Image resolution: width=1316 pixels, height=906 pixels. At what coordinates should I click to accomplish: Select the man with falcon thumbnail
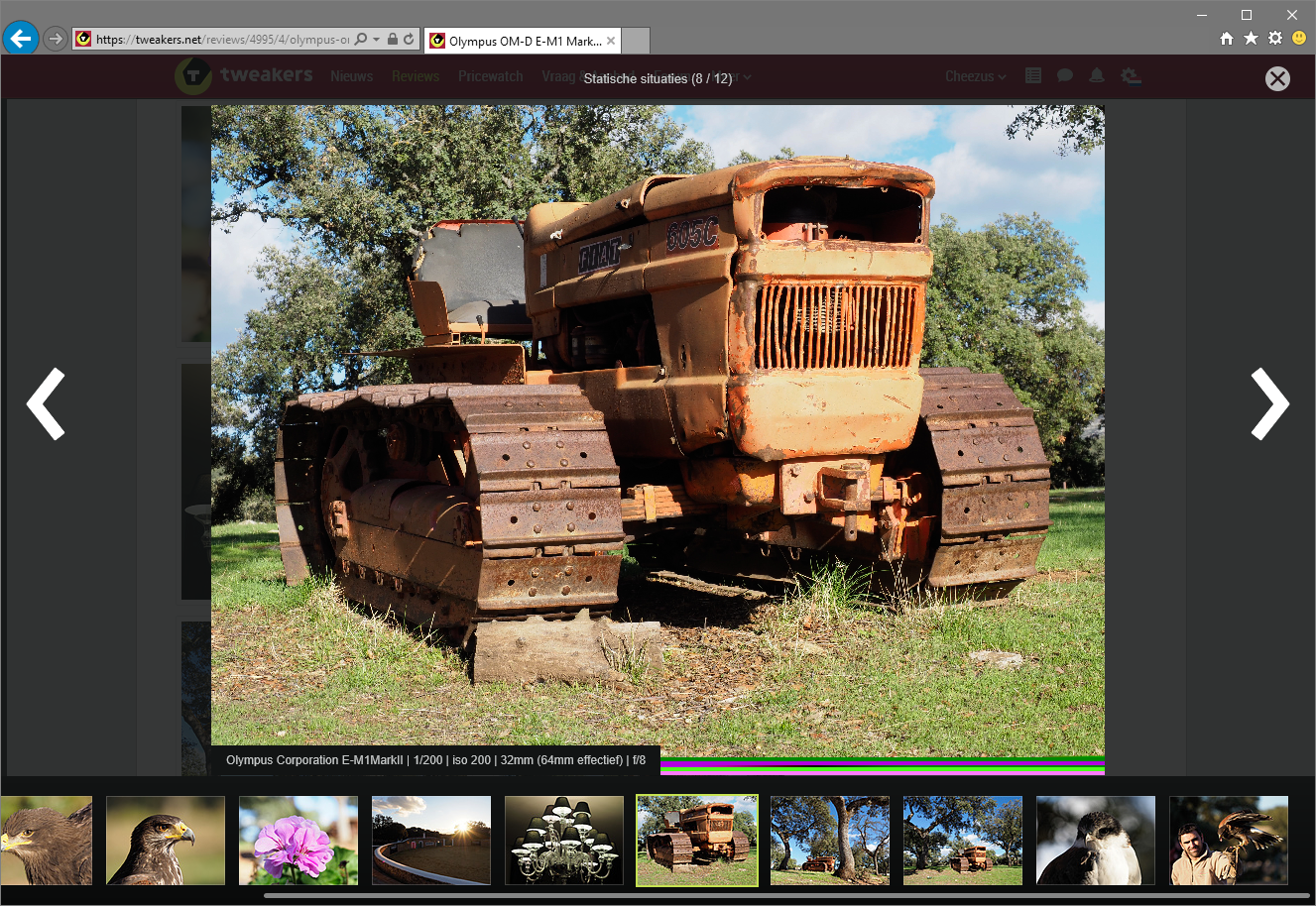[1229, 841]
